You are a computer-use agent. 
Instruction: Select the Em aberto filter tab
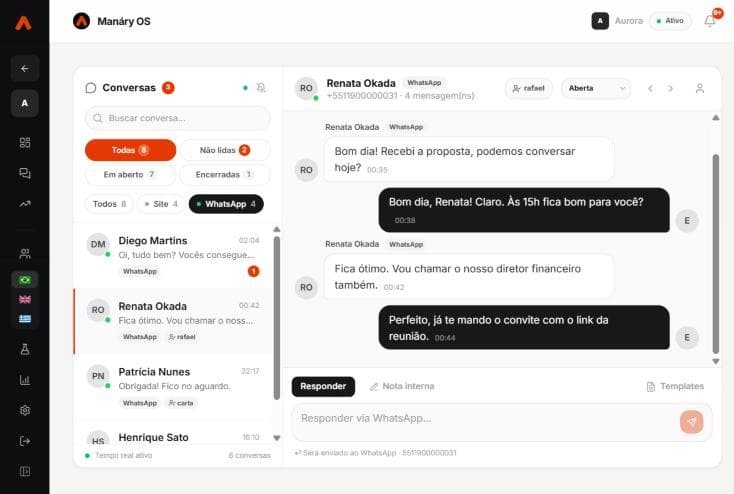pos(130,175)
